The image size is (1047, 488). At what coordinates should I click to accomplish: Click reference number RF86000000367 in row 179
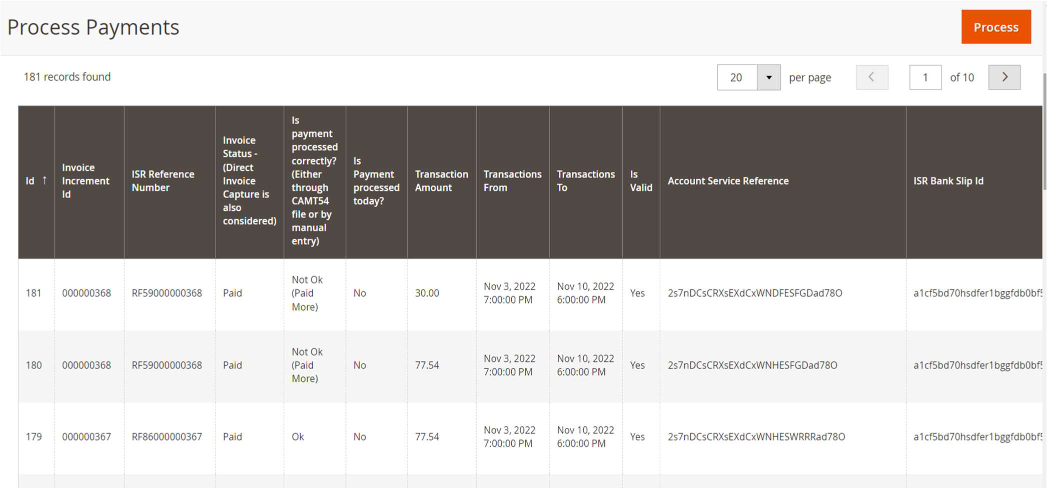[167, 437]
